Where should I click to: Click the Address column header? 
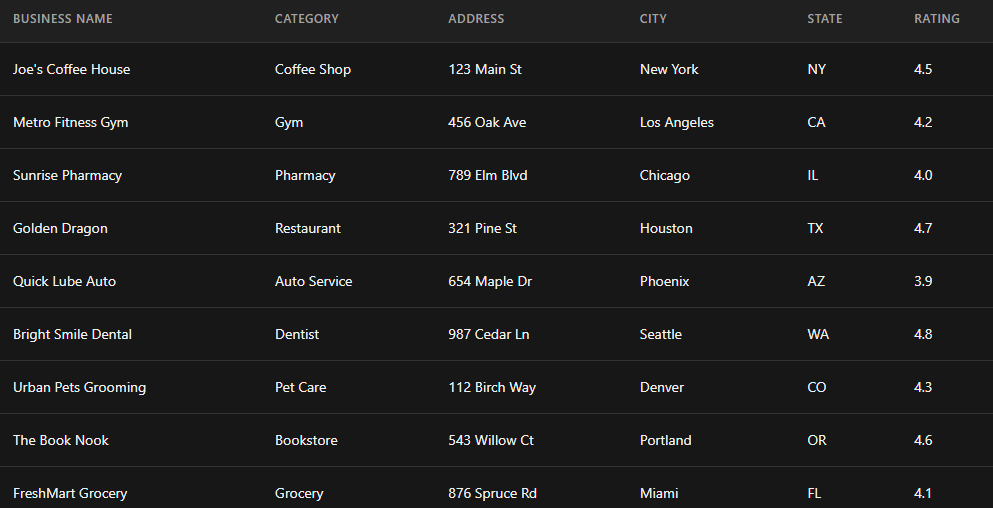[476, 19]
